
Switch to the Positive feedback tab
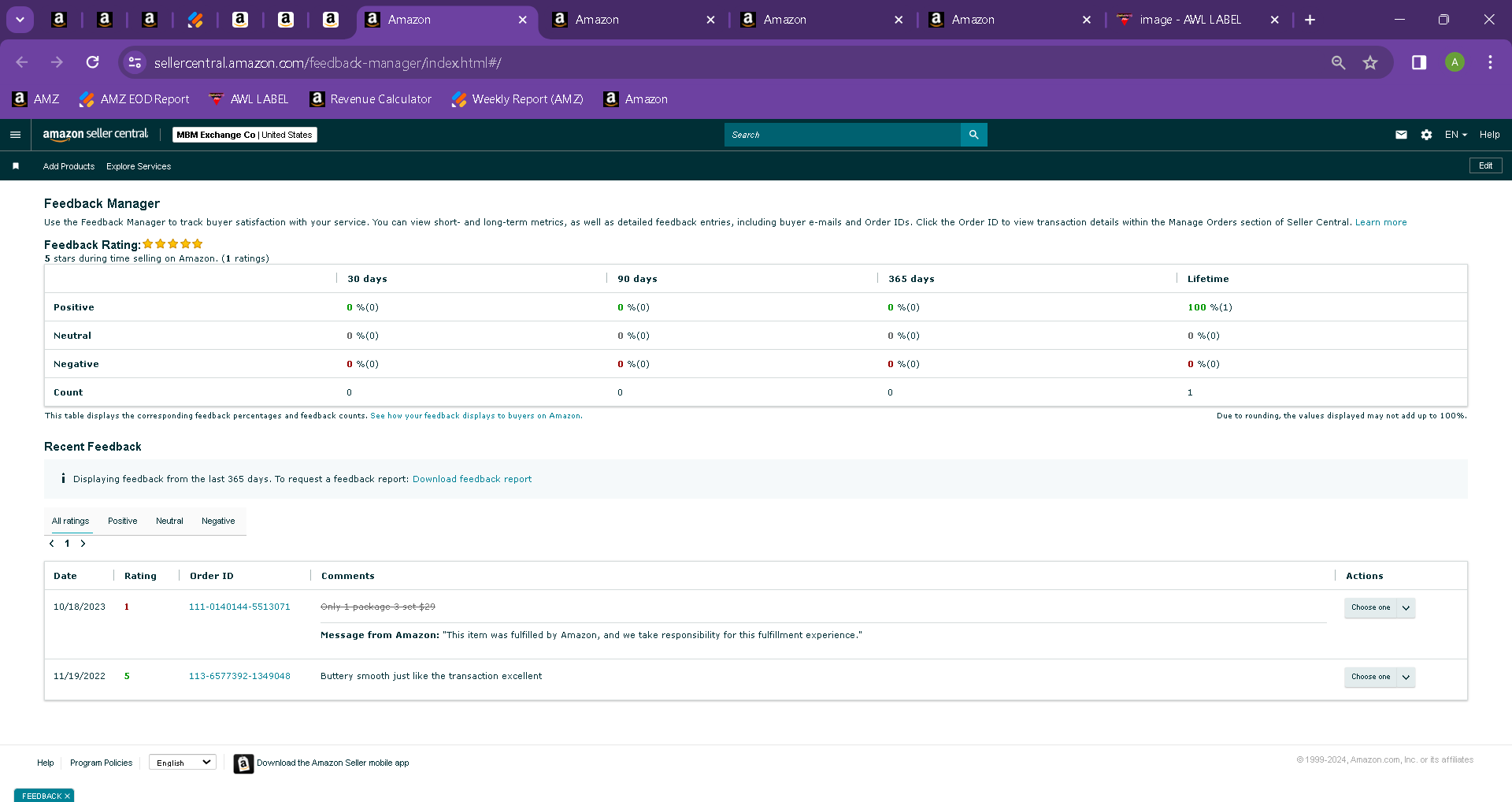123,521
